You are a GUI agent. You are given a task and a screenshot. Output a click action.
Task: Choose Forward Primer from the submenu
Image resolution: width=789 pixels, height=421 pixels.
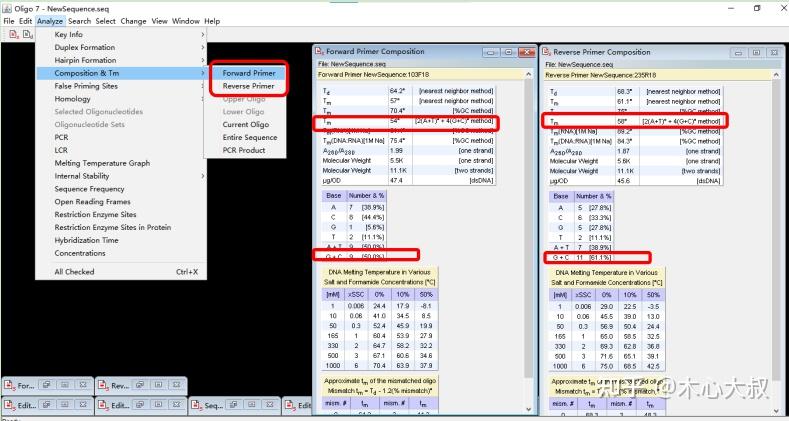click(249, 73)
